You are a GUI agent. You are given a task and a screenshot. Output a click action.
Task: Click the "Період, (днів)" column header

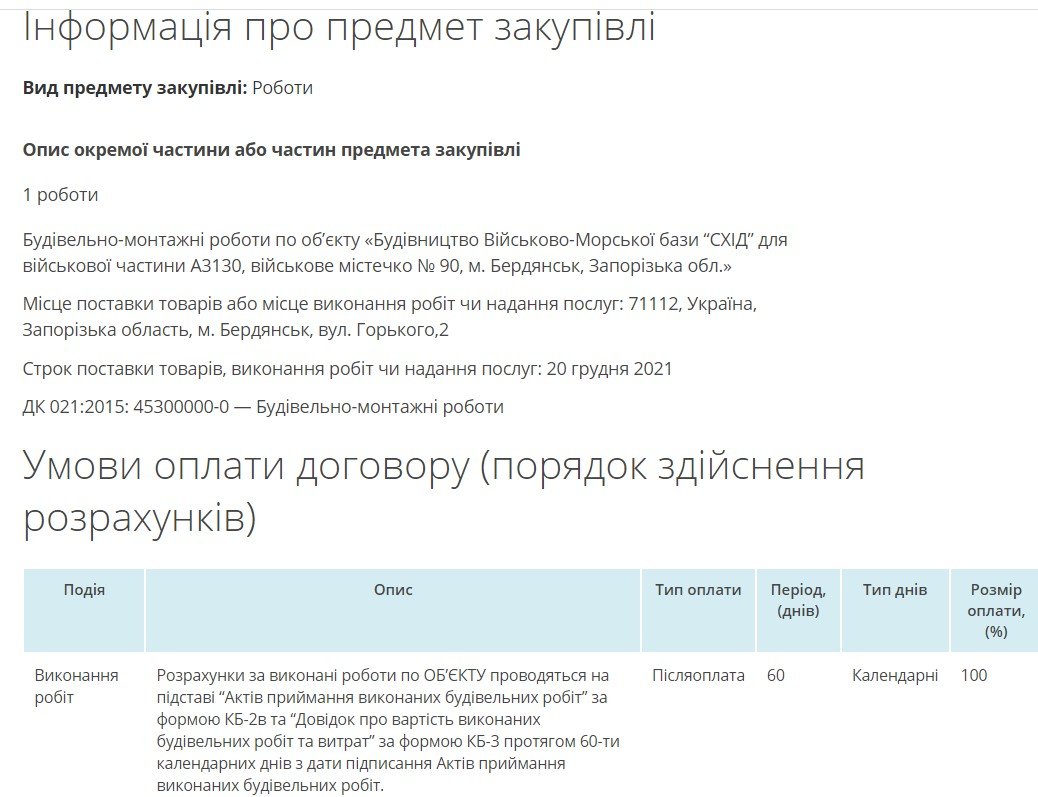pos(798,600)
